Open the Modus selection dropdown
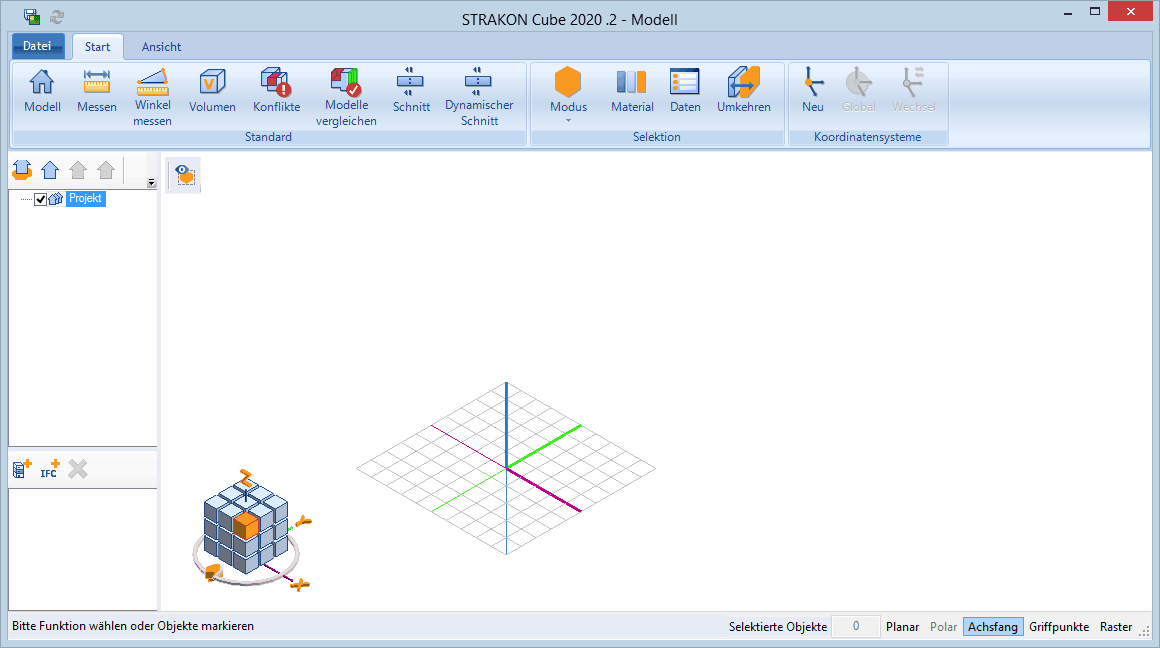Image resolution: width=1160 pixels, height=648 pixels. point(568,94)
